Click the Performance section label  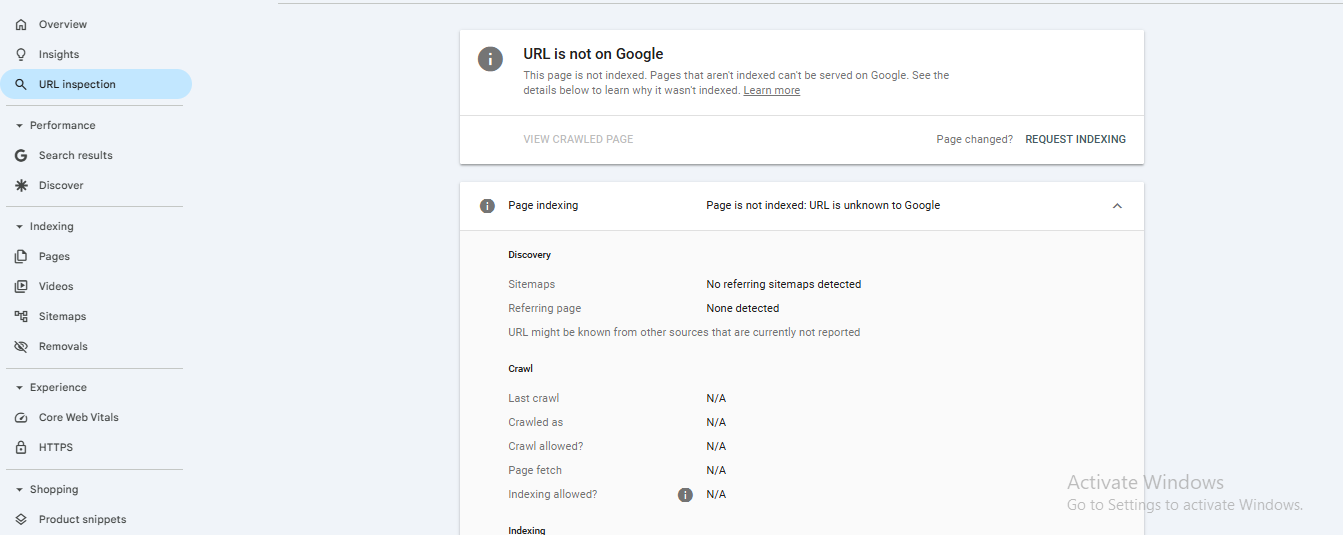[x=62, y=126]
